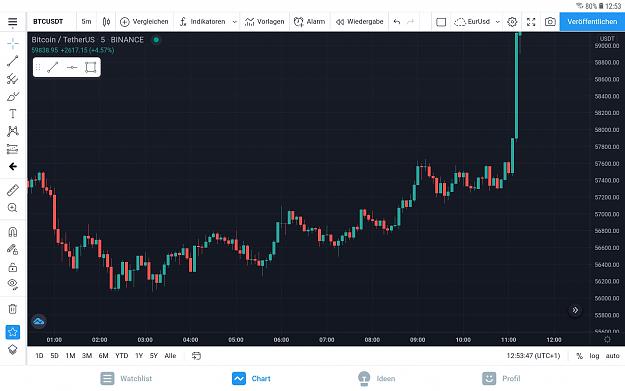Select the ruler measure tool
Image resolution: width=625 pixels, height=391 pixels.
(13, 190)
